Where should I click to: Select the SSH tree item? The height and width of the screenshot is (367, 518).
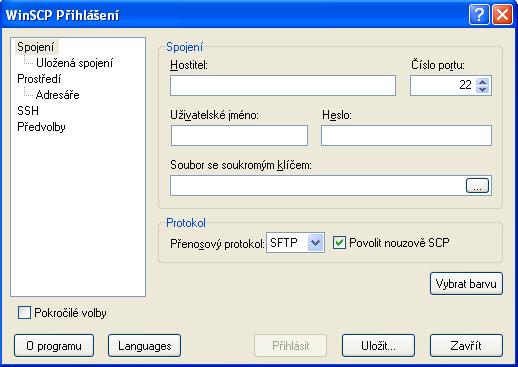[x=28, y=111]
